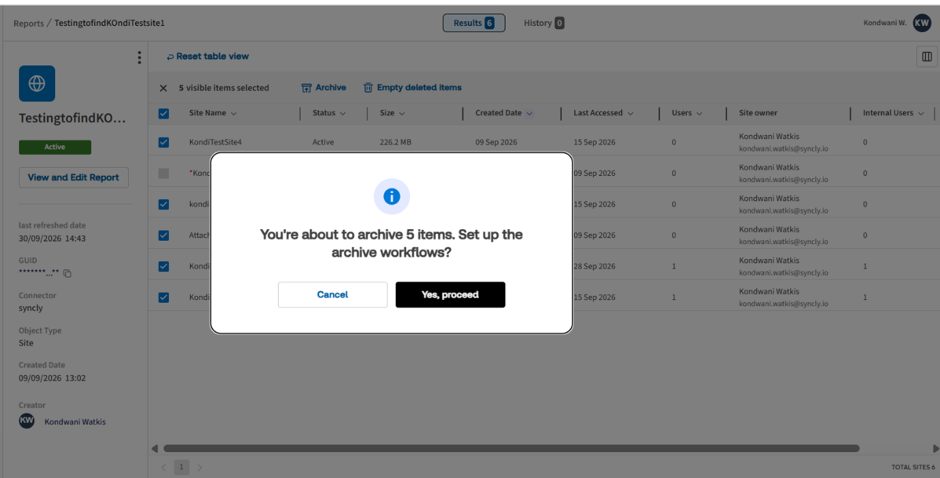Open the column layout icon top right
This screenshot has height=478, width=940.
pos(927,56)
